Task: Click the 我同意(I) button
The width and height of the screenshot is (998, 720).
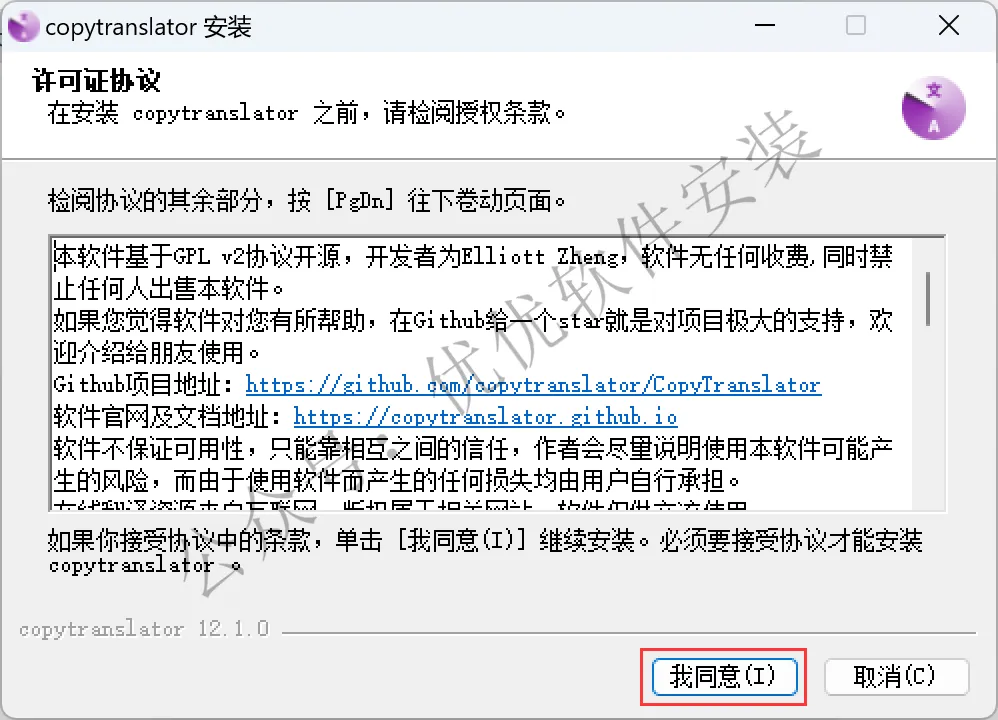Action: click(724, 677)
